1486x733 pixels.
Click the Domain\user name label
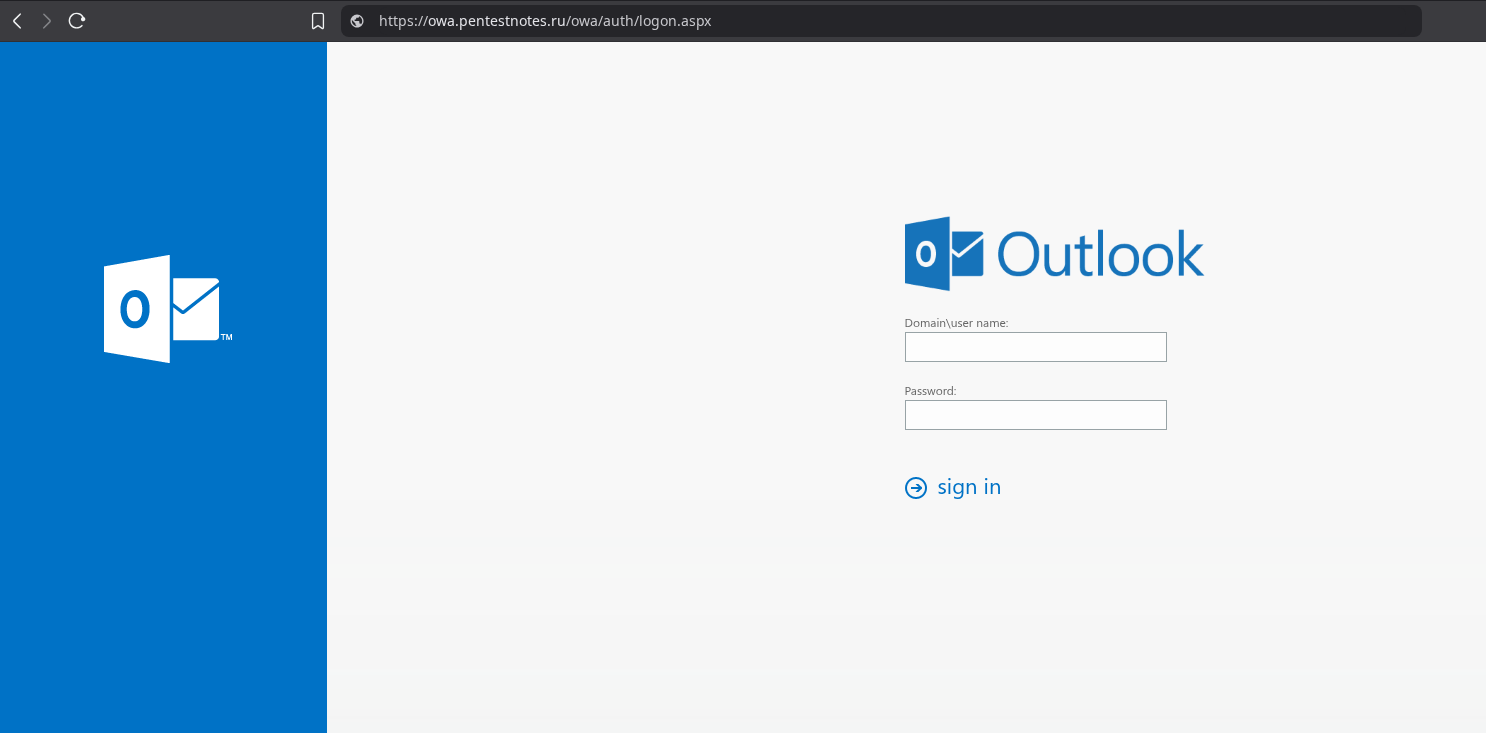pyautogui.click(x=956, y=323)
